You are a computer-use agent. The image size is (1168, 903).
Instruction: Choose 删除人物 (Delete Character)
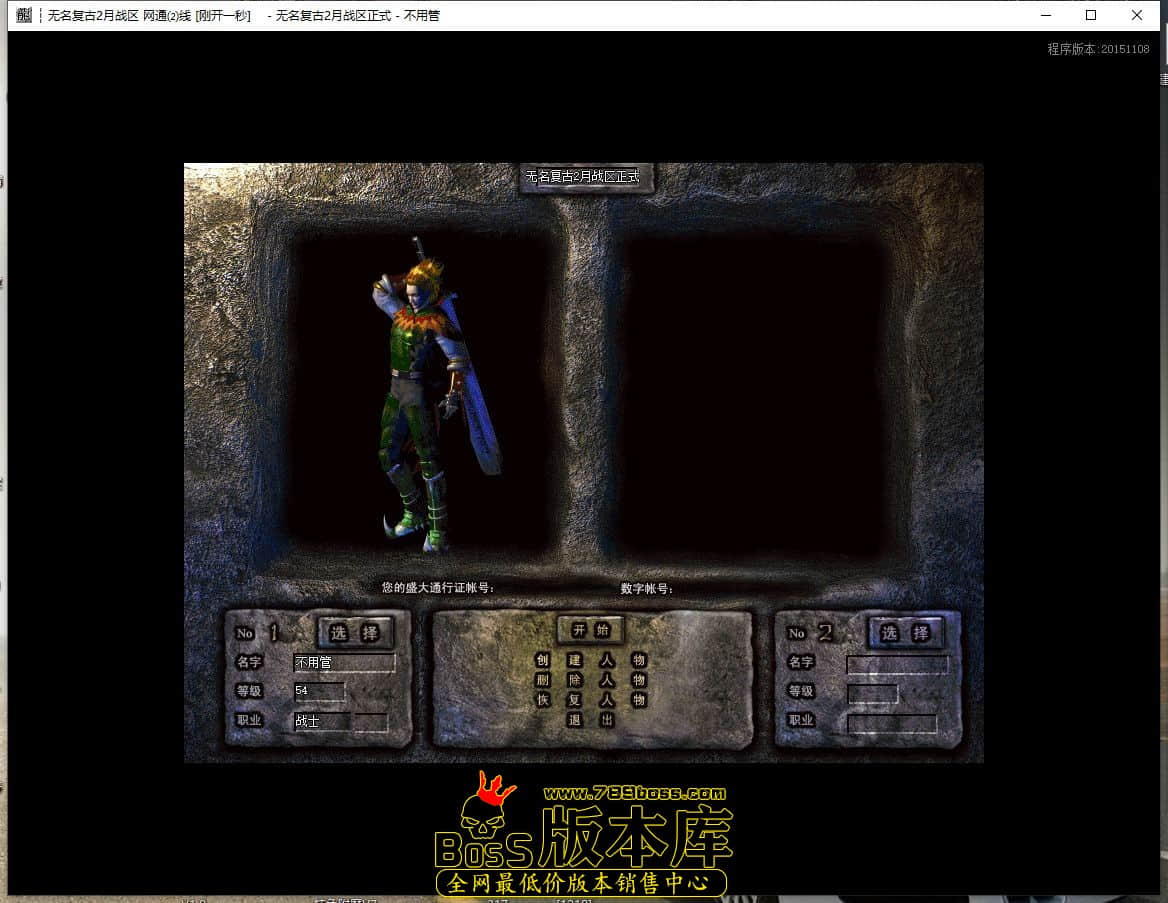pyautogui.click(x=590, y=680)
